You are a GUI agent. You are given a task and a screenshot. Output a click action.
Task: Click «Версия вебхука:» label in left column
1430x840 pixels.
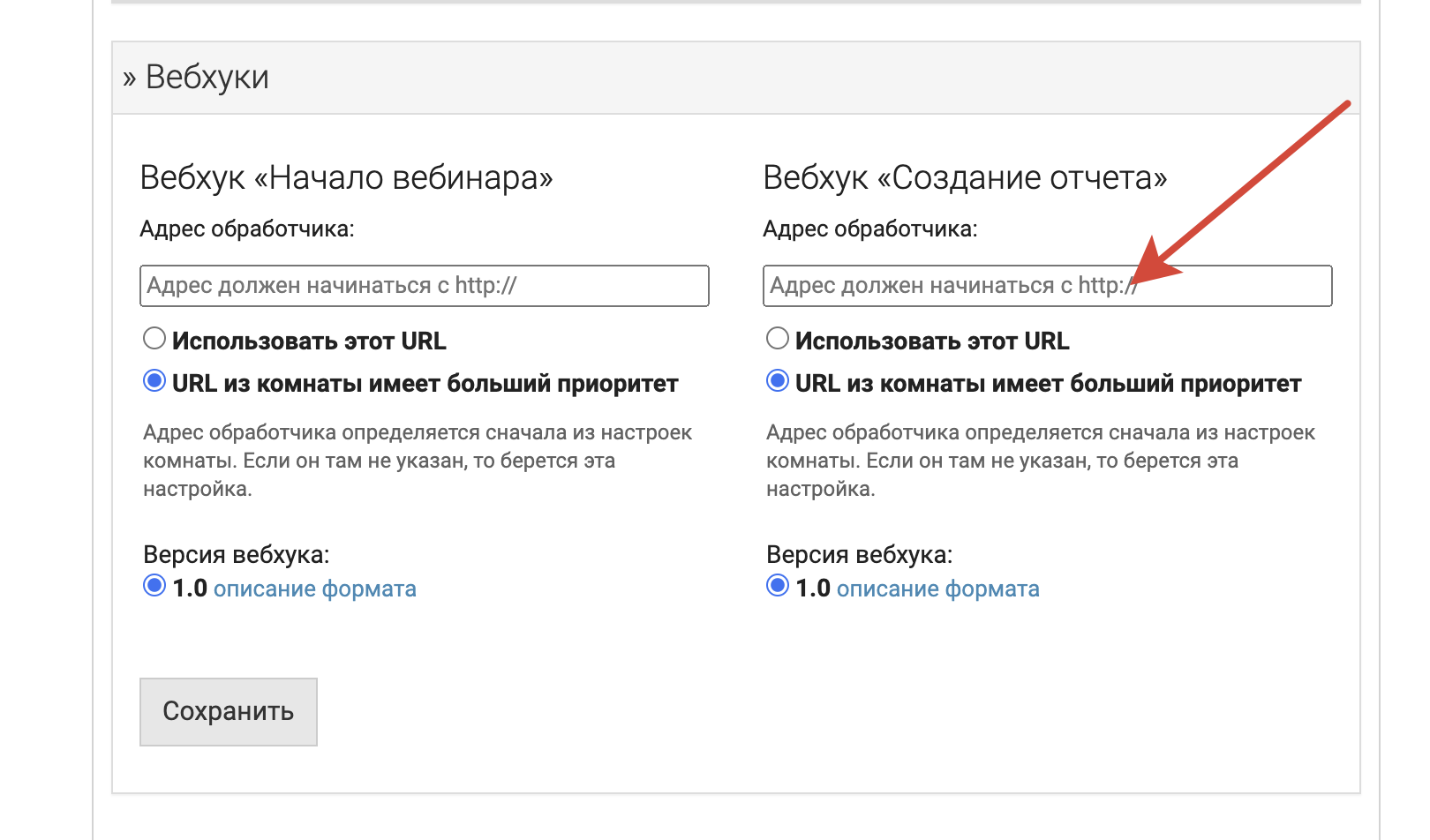237,555
